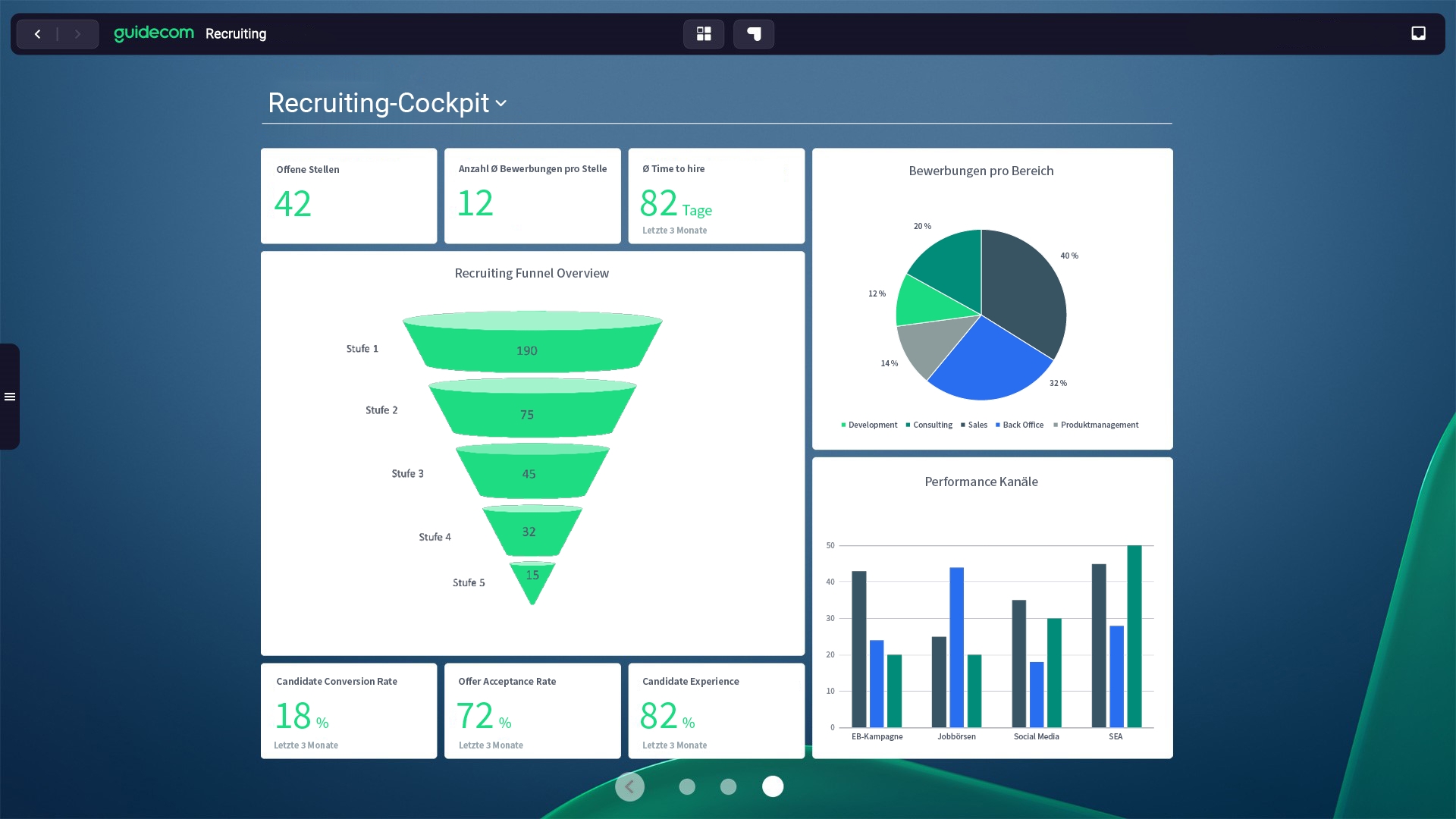Toggle the Sales legend entry in pie chart
This screenshot has width=1456, height=819.
tap(974, 425)
